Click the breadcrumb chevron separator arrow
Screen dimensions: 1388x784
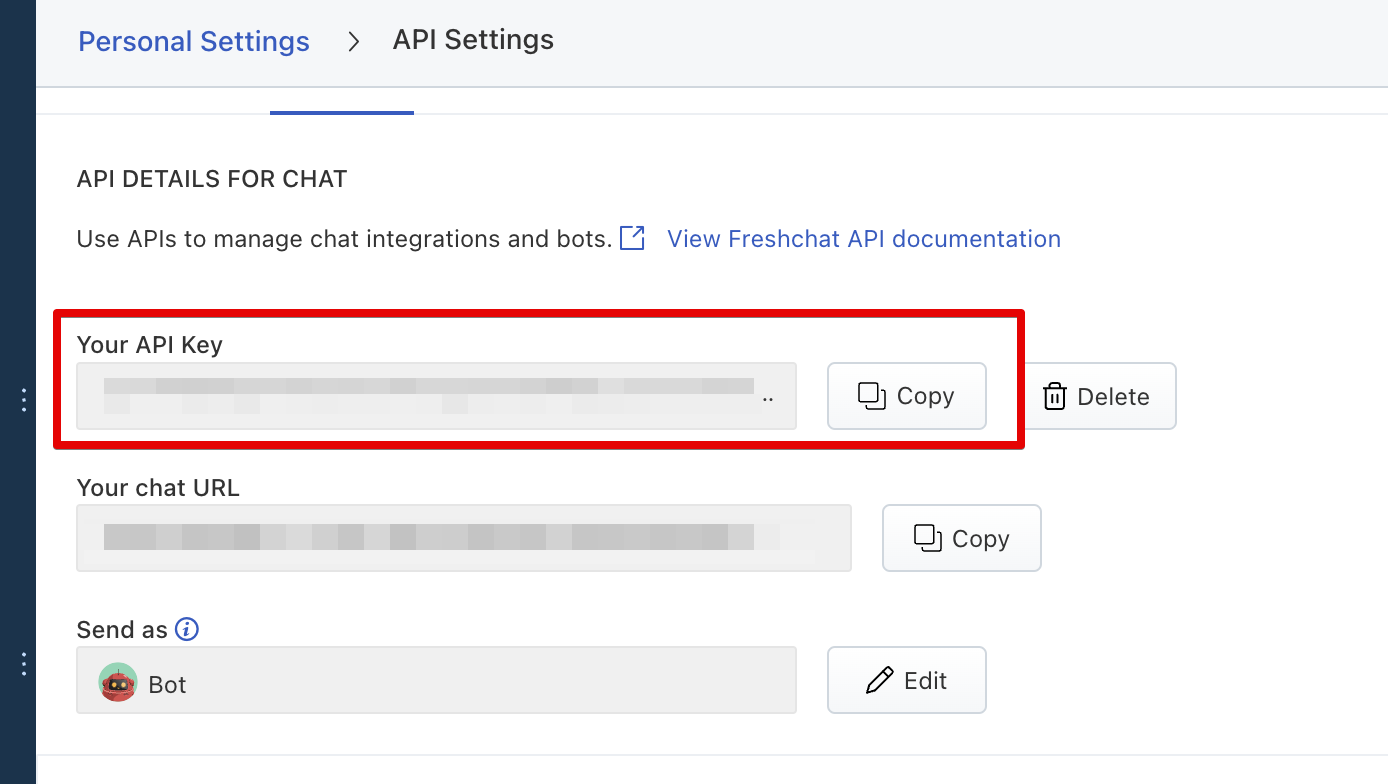353,42
